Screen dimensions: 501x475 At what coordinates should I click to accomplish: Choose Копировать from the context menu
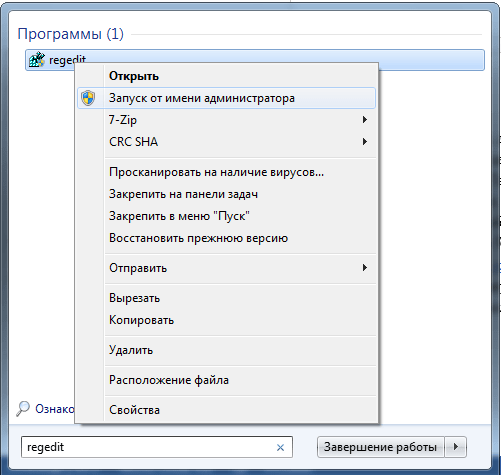coord(226,320)
